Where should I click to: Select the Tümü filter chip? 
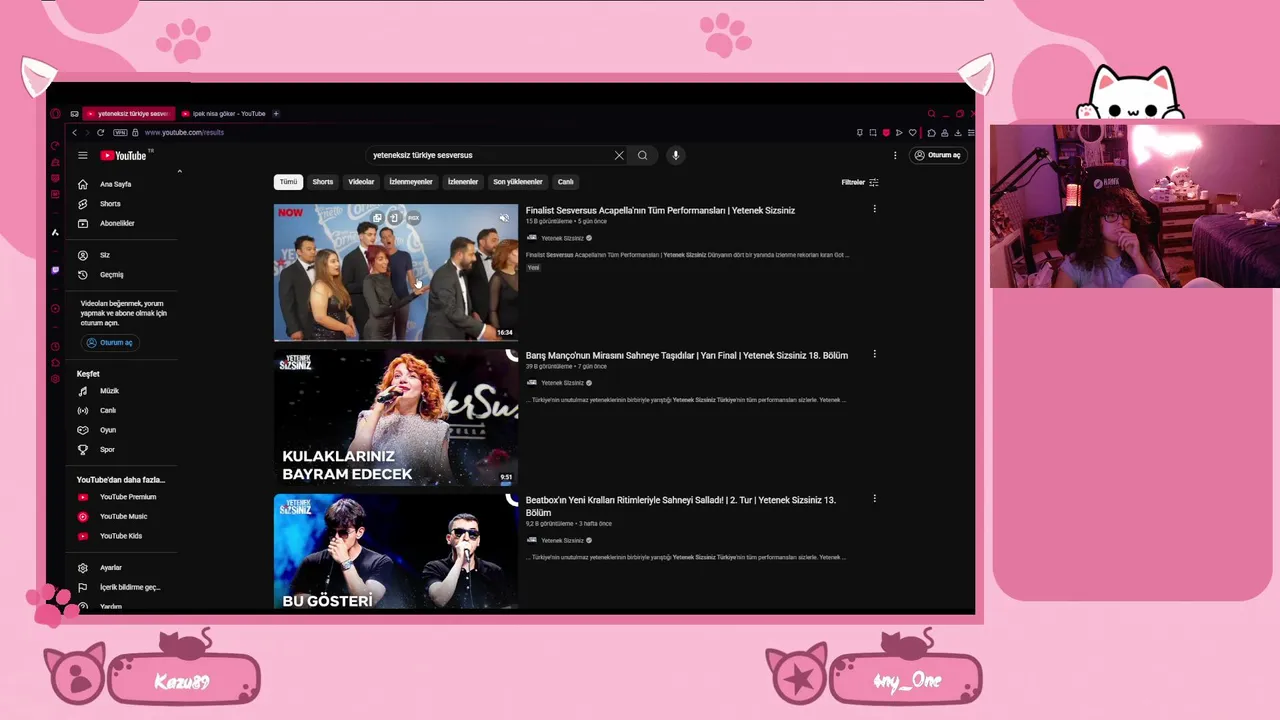click(x=288, y=182)
